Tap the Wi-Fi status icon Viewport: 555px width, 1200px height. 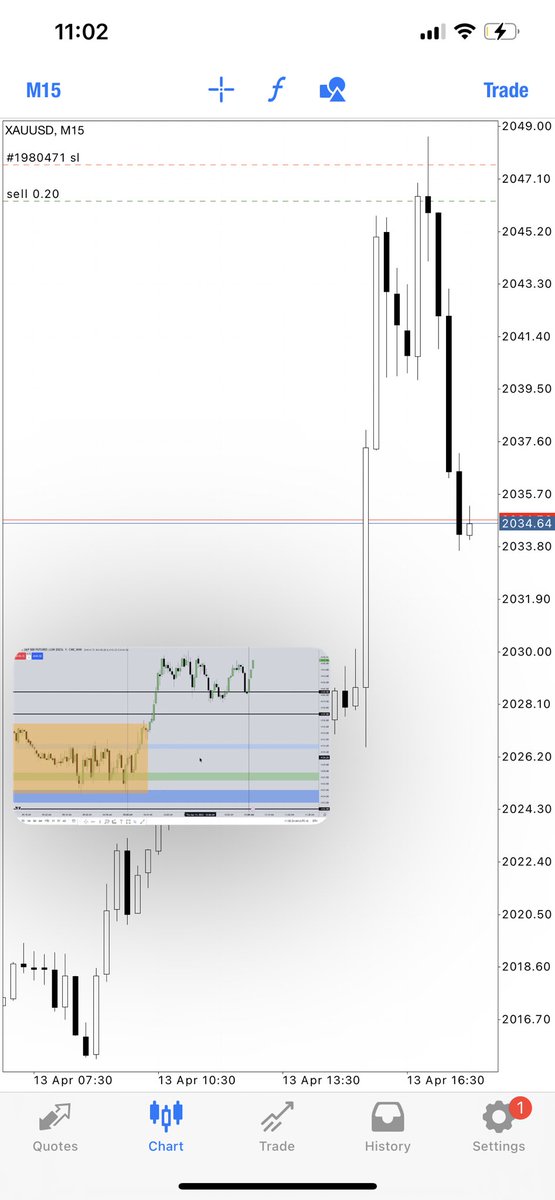click(x=465, y=32)
